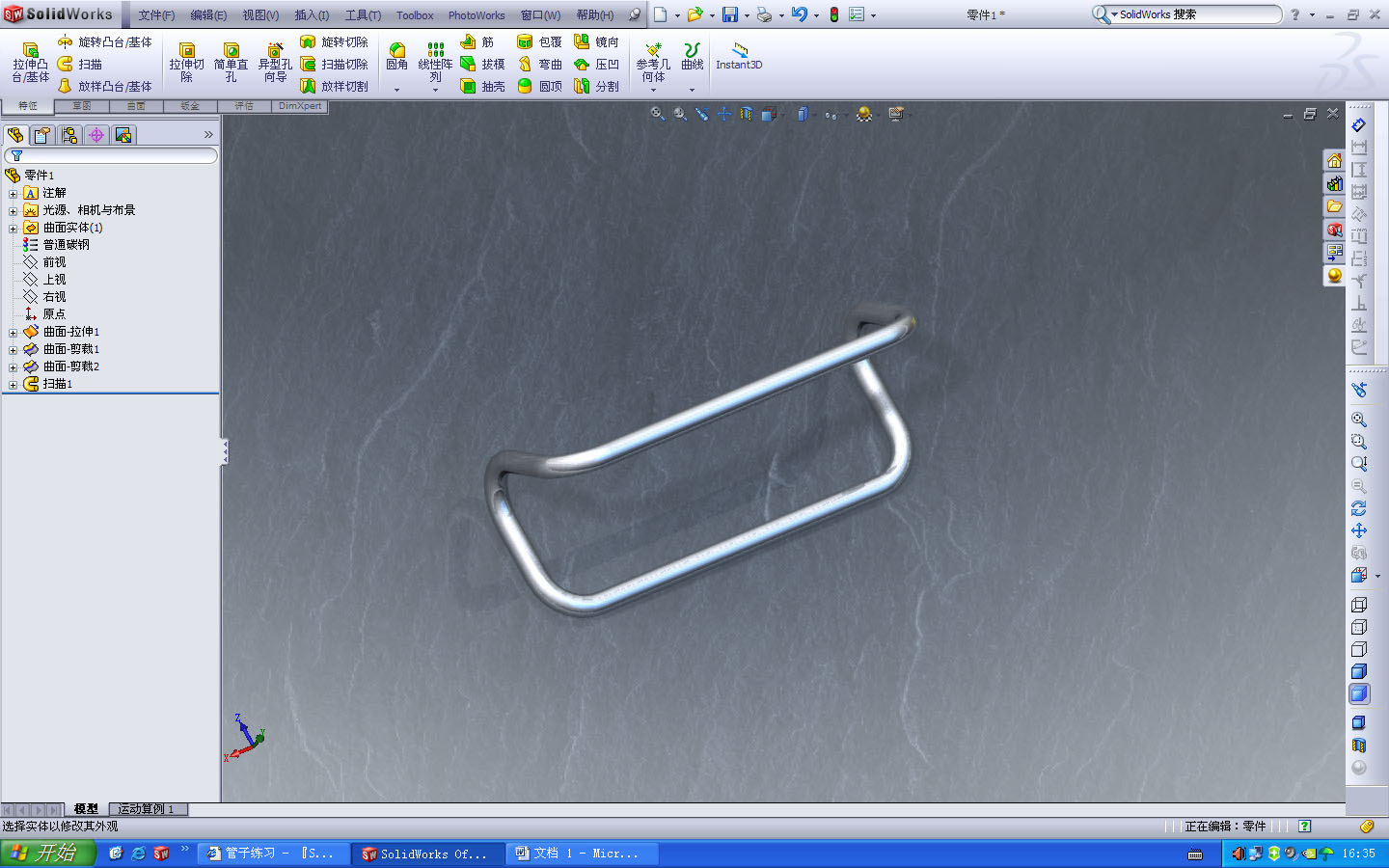Select the 包覆 wrap tool

[x=539, y=41]
